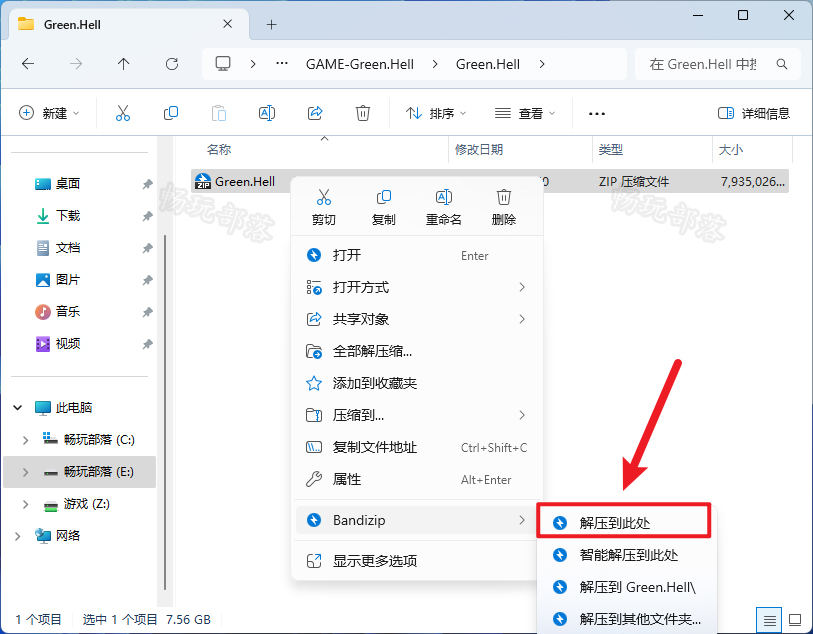The image size is (813, 634).
Task: Open 音乐 in the navigation pane
Action: click(x=68, y=312)
